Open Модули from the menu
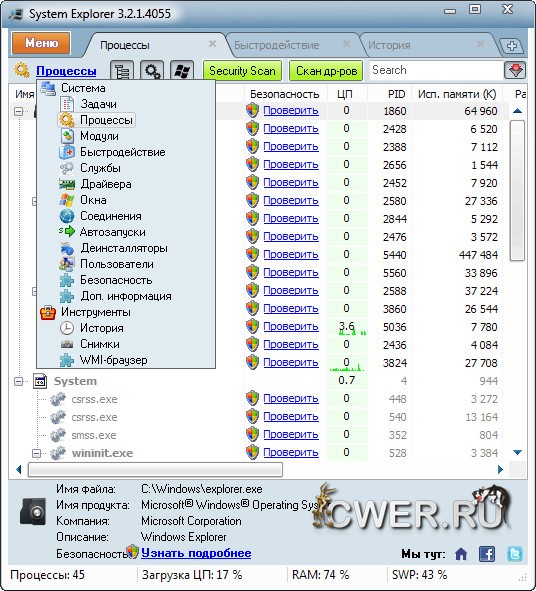This screenshot has width=536, height=591. (x=99, y=136)
